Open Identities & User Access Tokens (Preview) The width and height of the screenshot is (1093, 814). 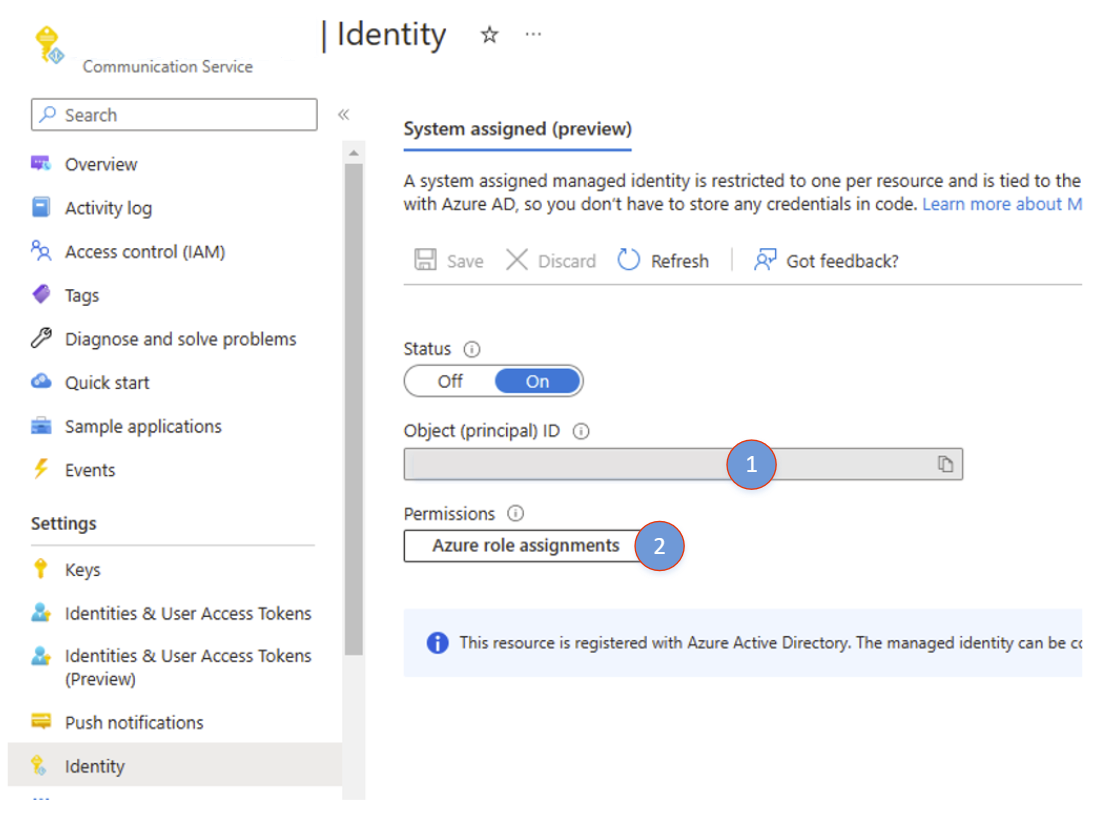[188, 667]
